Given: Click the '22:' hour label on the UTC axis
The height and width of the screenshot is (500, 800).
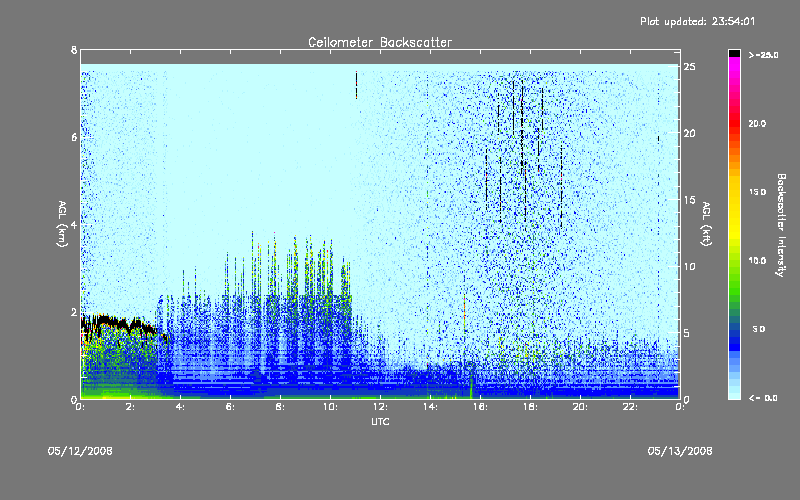Looking at the screenshot, I should (x=631, y=407).
